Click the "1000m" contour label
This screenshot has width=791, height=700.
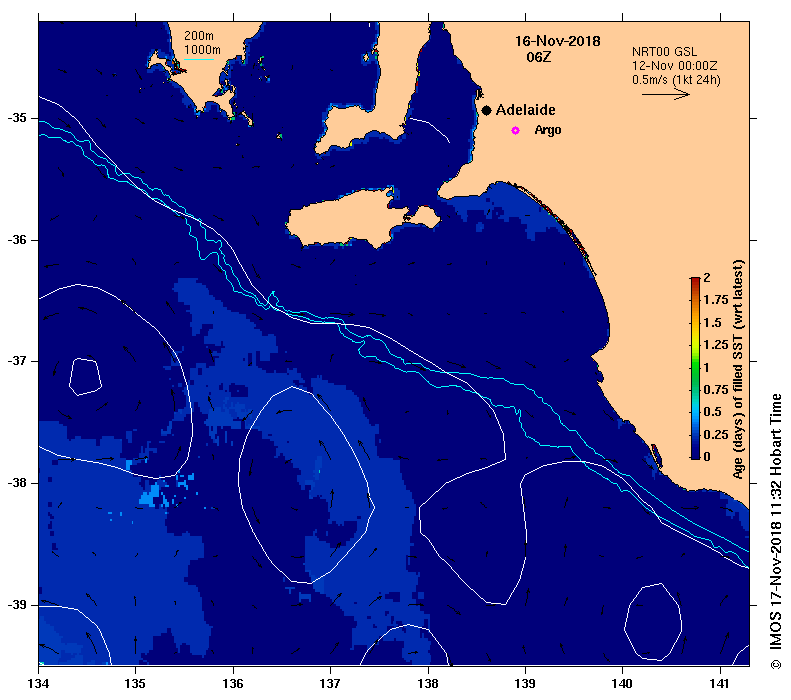[202, 50]
